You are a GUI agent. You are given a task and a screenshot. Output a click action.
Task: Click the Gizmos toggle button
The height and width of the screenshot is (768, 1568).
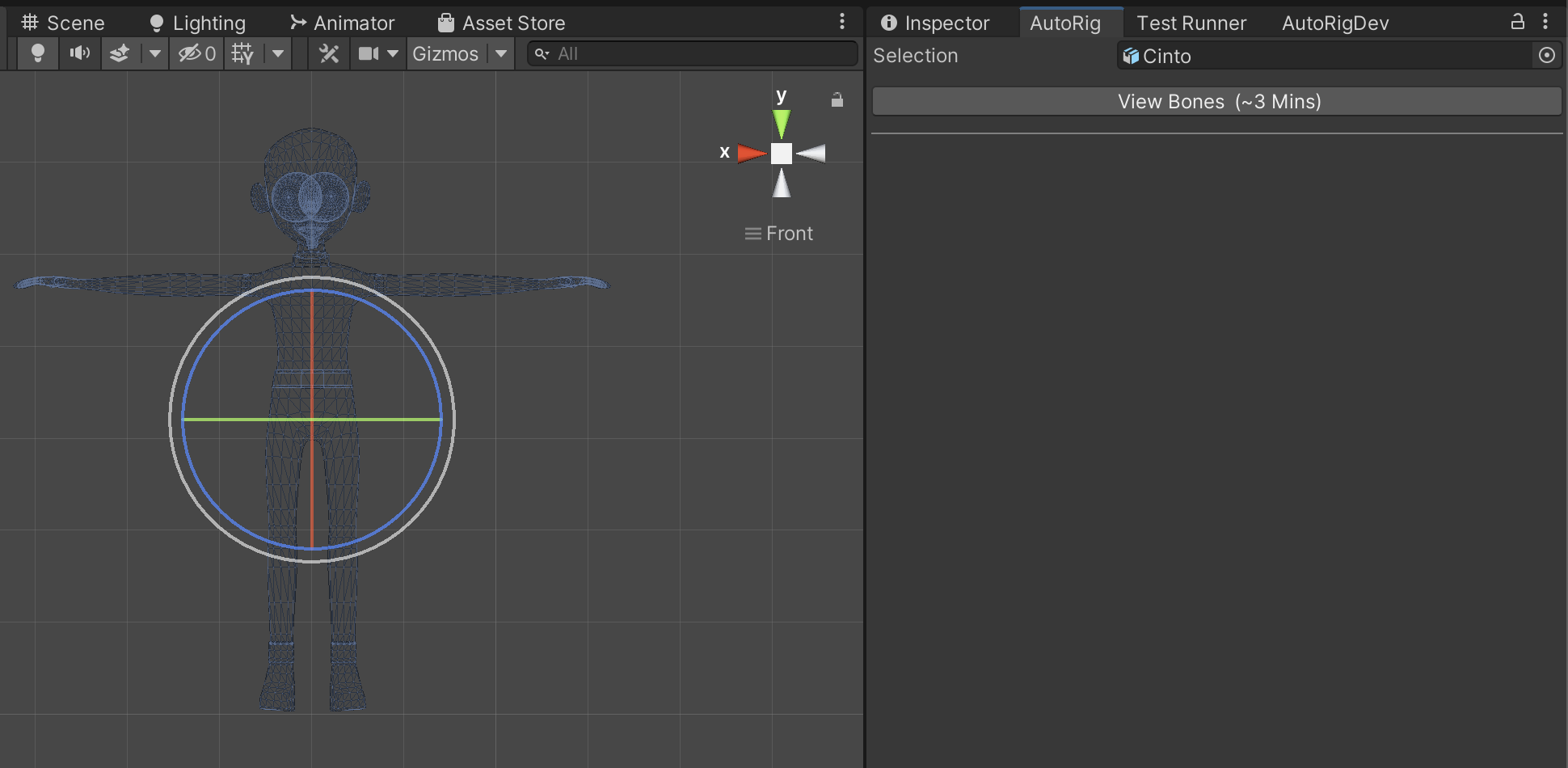click(445, 53)
